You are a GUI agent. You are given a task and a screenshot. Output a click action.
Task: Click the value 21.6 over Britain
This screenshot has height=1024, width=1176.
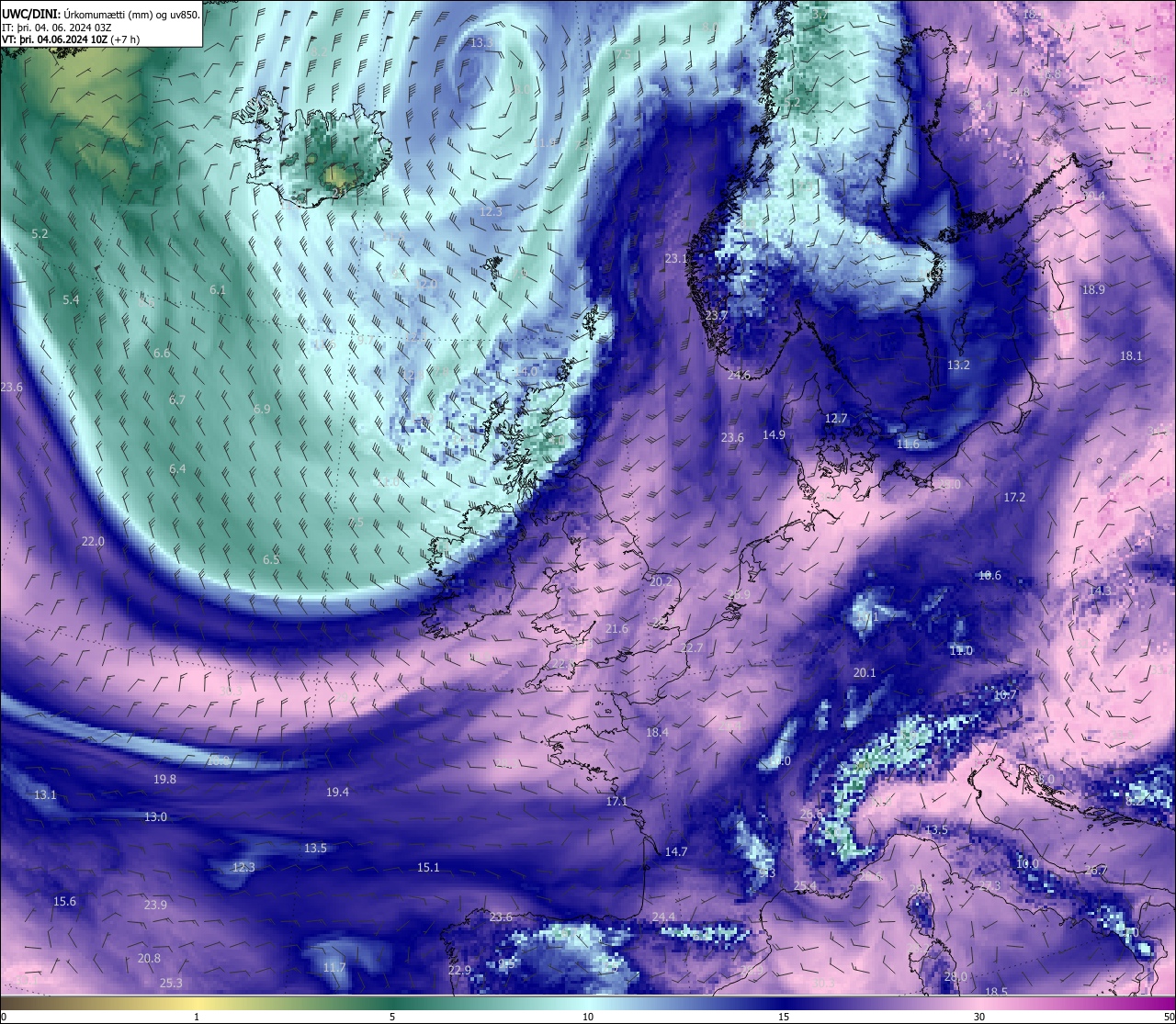pos(617,628)
